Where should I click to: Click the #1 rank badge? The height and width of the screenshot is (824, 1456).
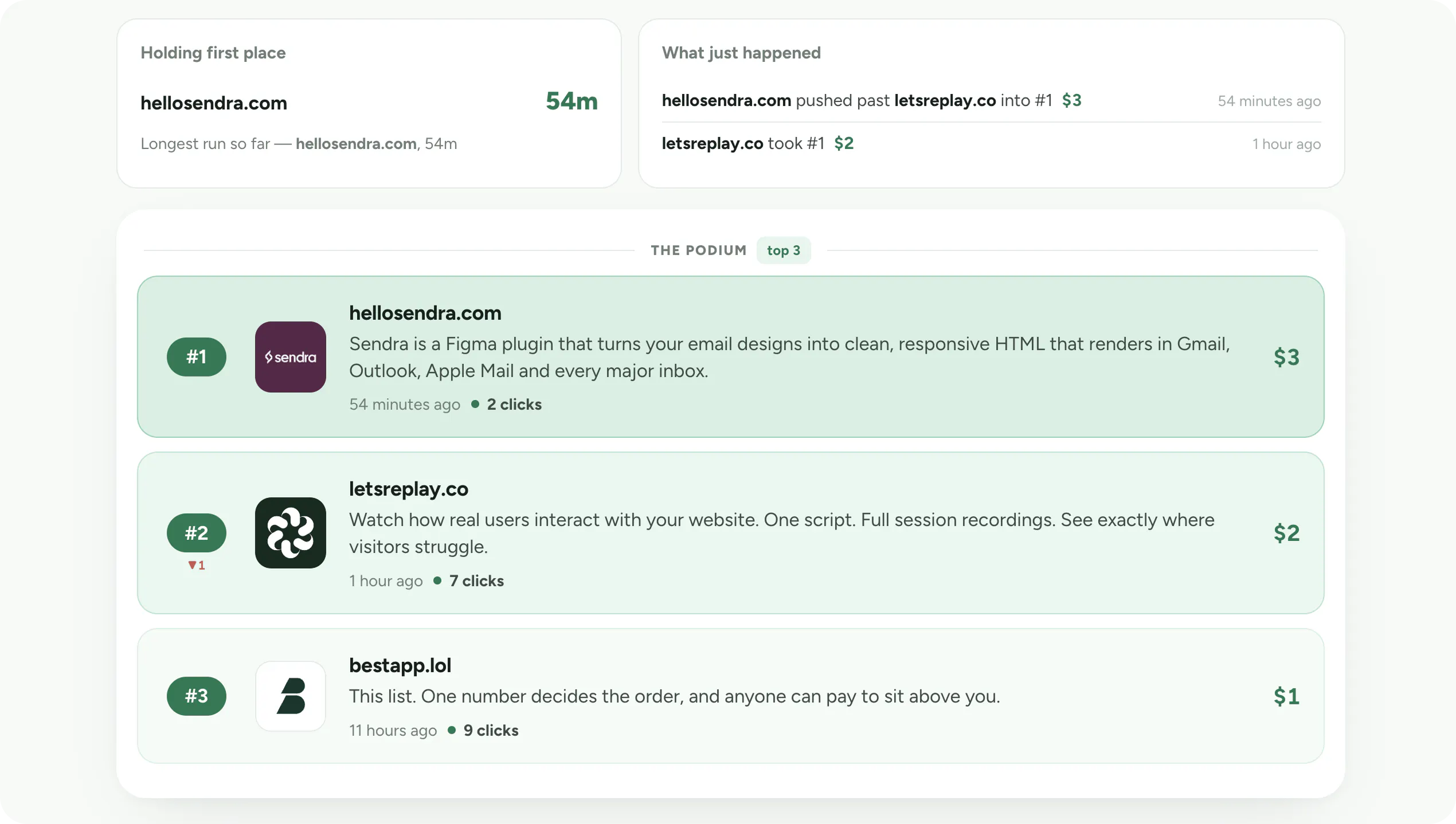pos(197,357)
